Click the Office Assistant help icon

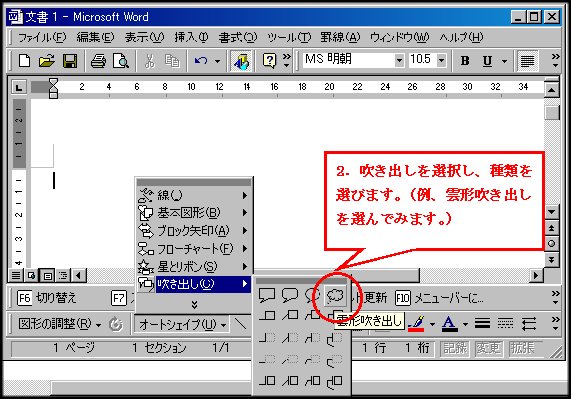pos(269,61)
